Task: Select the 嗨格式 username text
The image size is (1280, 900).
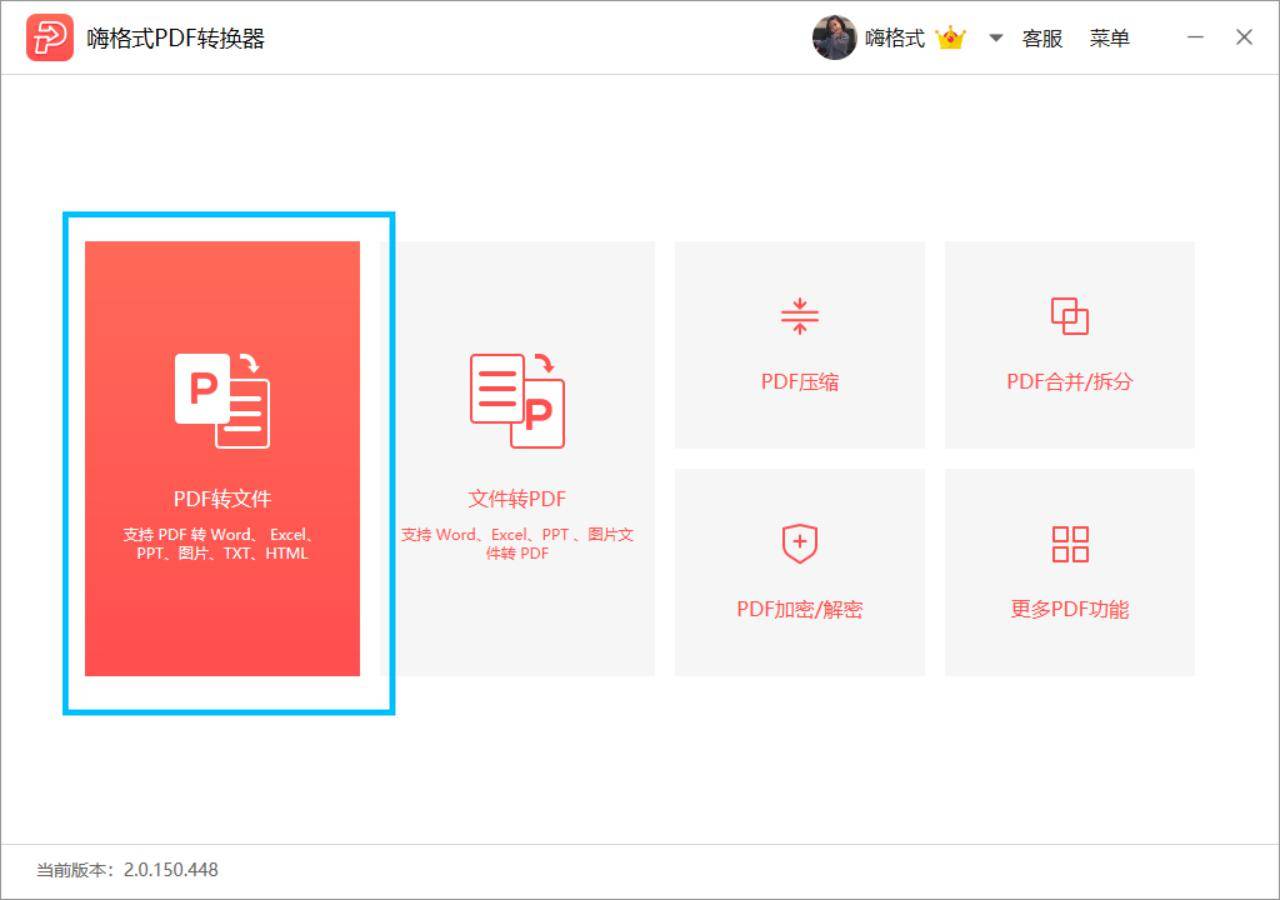Action: point(894,39)
